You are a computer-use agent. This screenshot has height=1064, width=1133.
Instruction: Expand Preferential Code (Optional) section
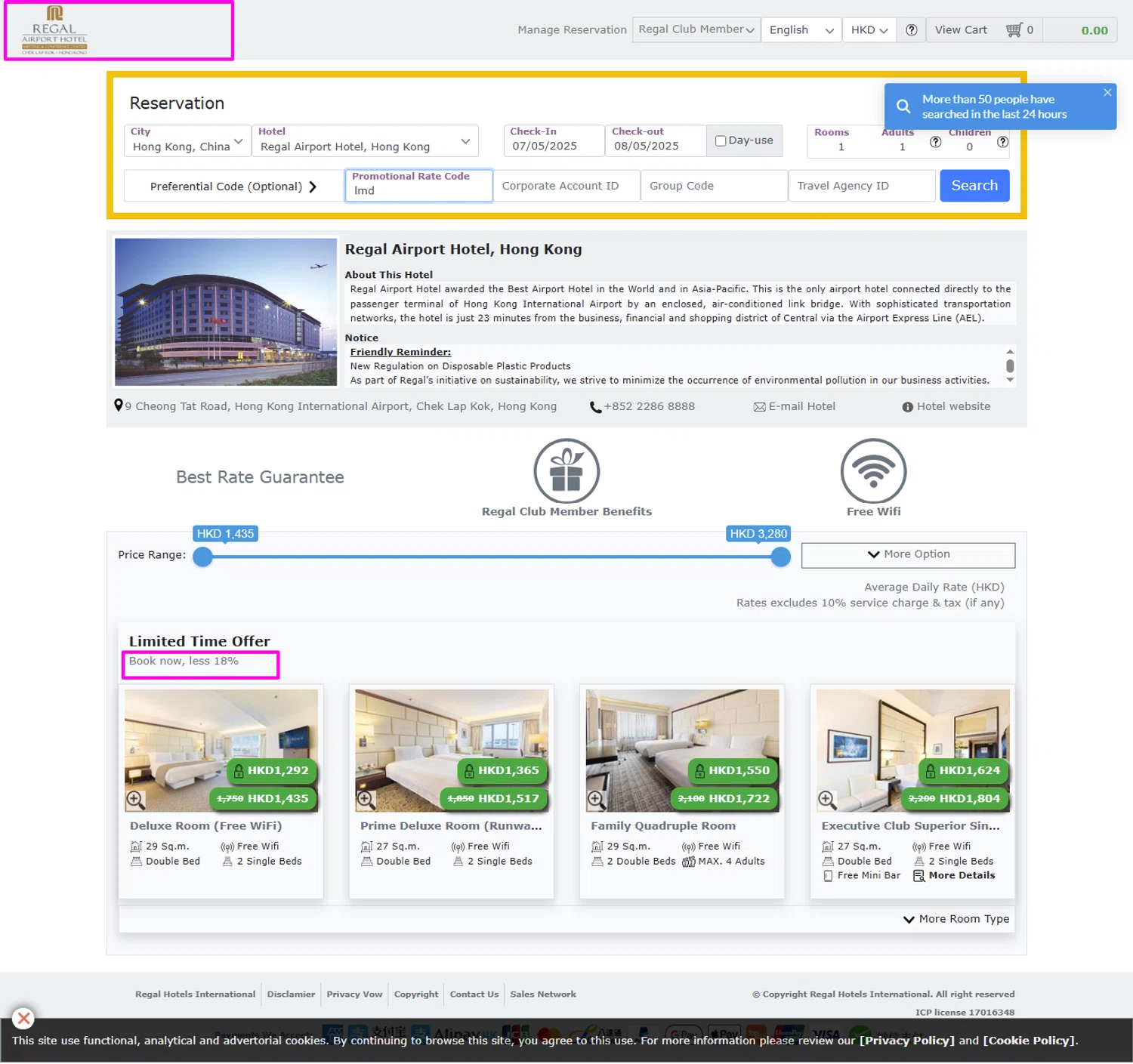233,187
